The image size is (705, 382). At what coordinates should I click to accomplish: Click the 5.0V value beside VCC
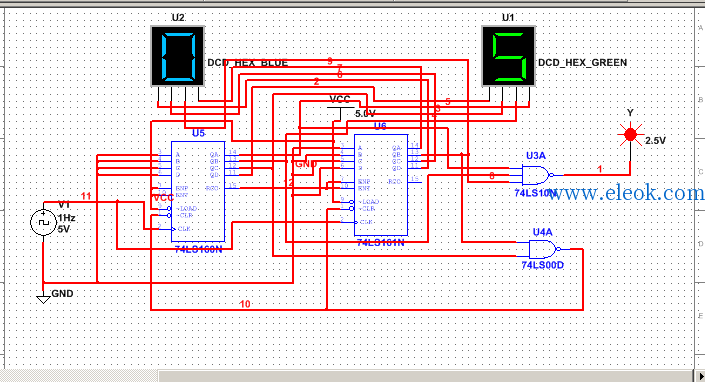pos(365,114)
